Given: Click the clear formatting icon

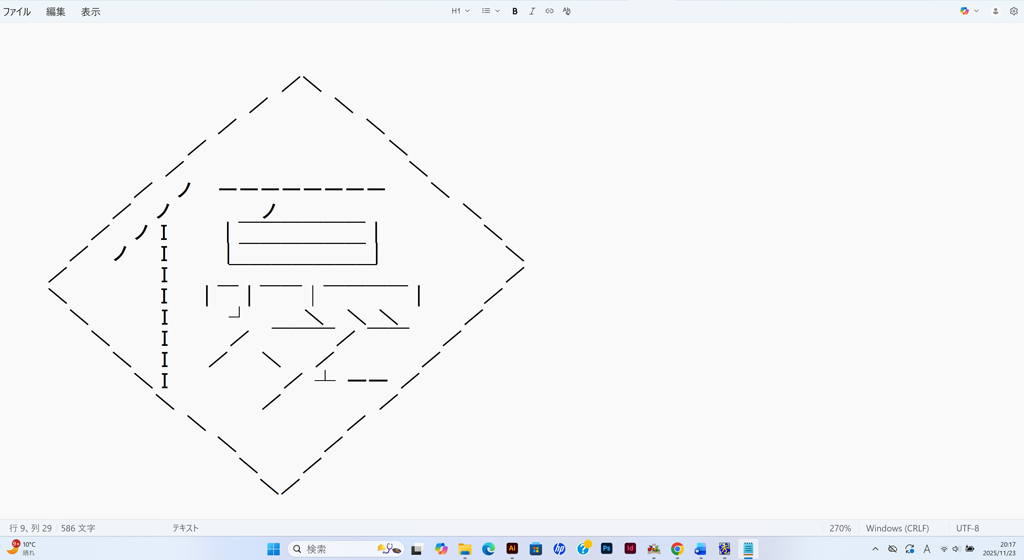Looking at the screenshot, I should tap(566, 11).
